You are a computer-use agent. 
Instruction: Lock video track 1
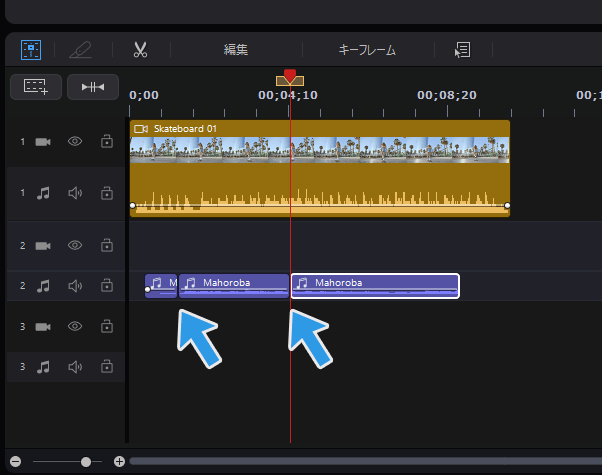pyautogui.click(x=107, y=142)
